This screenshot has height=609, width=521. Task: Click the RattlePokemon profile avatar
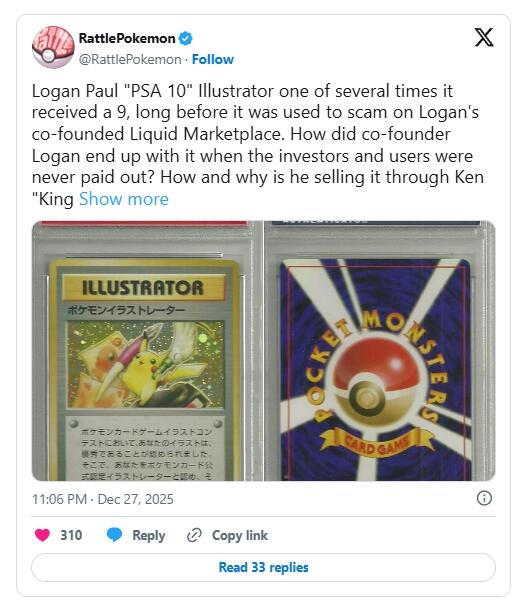[x=53, y=47]
